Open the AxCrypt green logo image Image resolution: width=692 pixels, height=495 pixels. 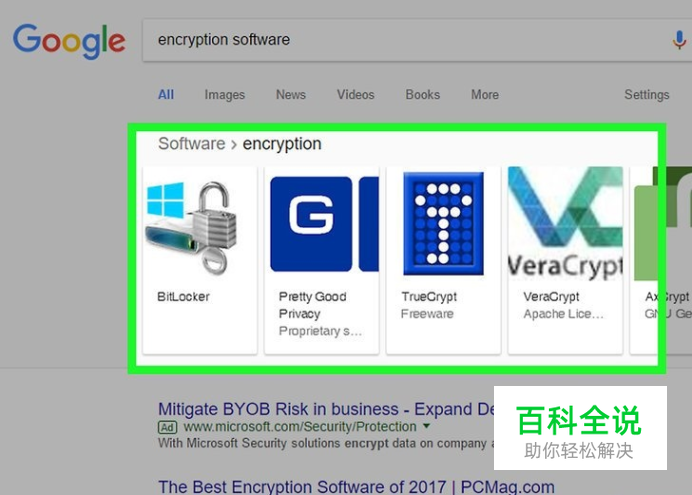point(662,223)
